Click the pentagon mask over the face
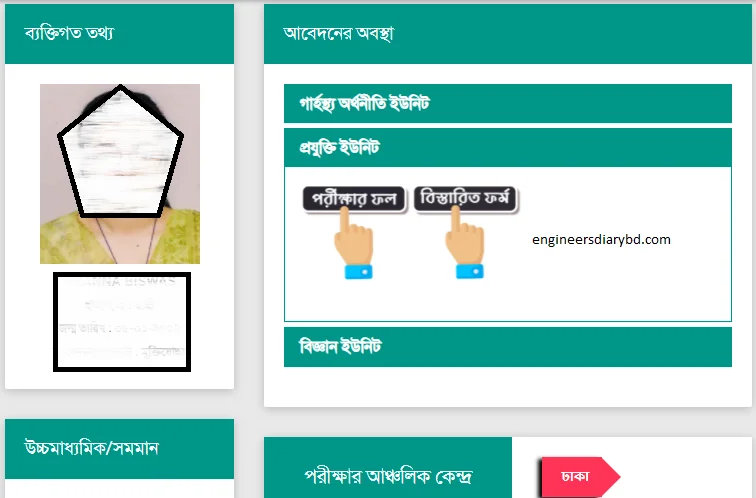The width and height of the screenshot is (756, 498). (x=121, y=154)
